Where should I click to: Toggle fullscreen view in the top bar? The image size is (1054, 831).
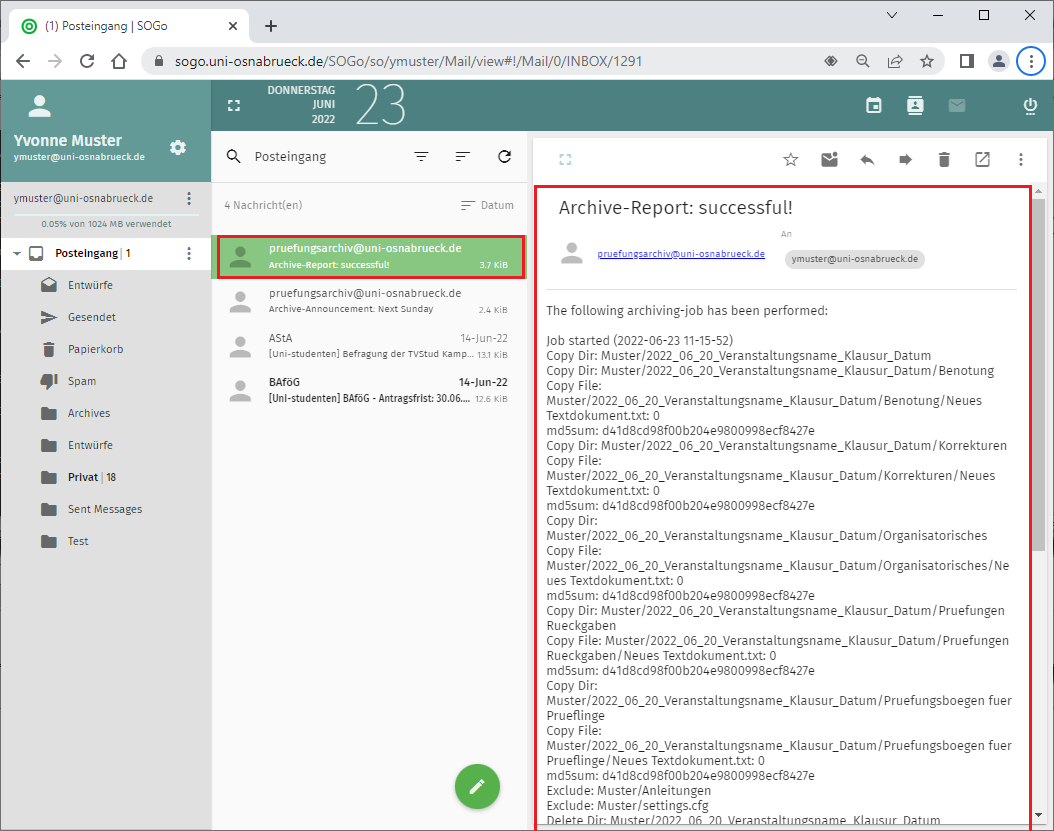[234, 105]
